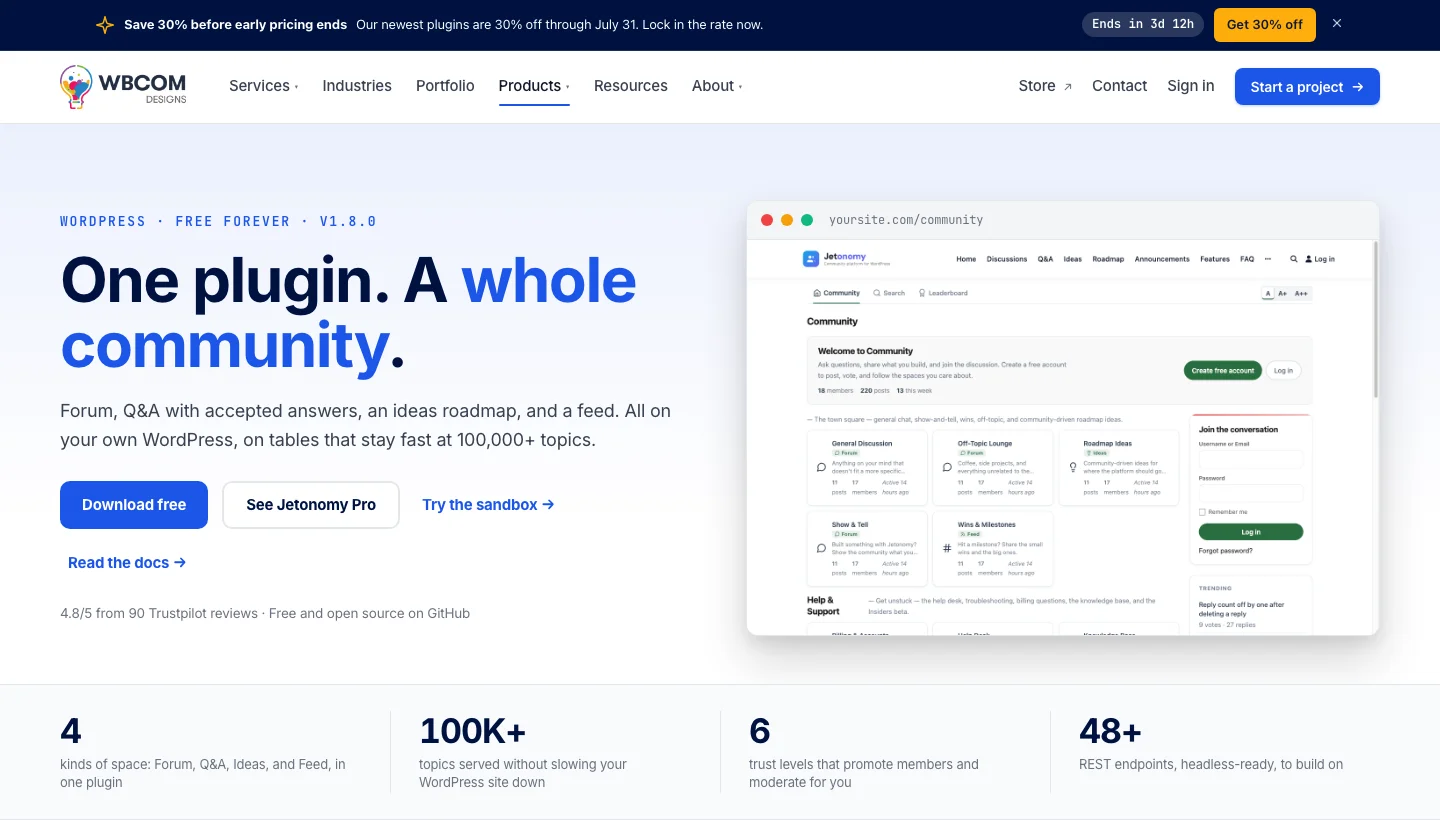Click the Off-Topic Lounge chat bubble icon
Viewport: 1440px width, 820px height.
click(x=947, y=467)
